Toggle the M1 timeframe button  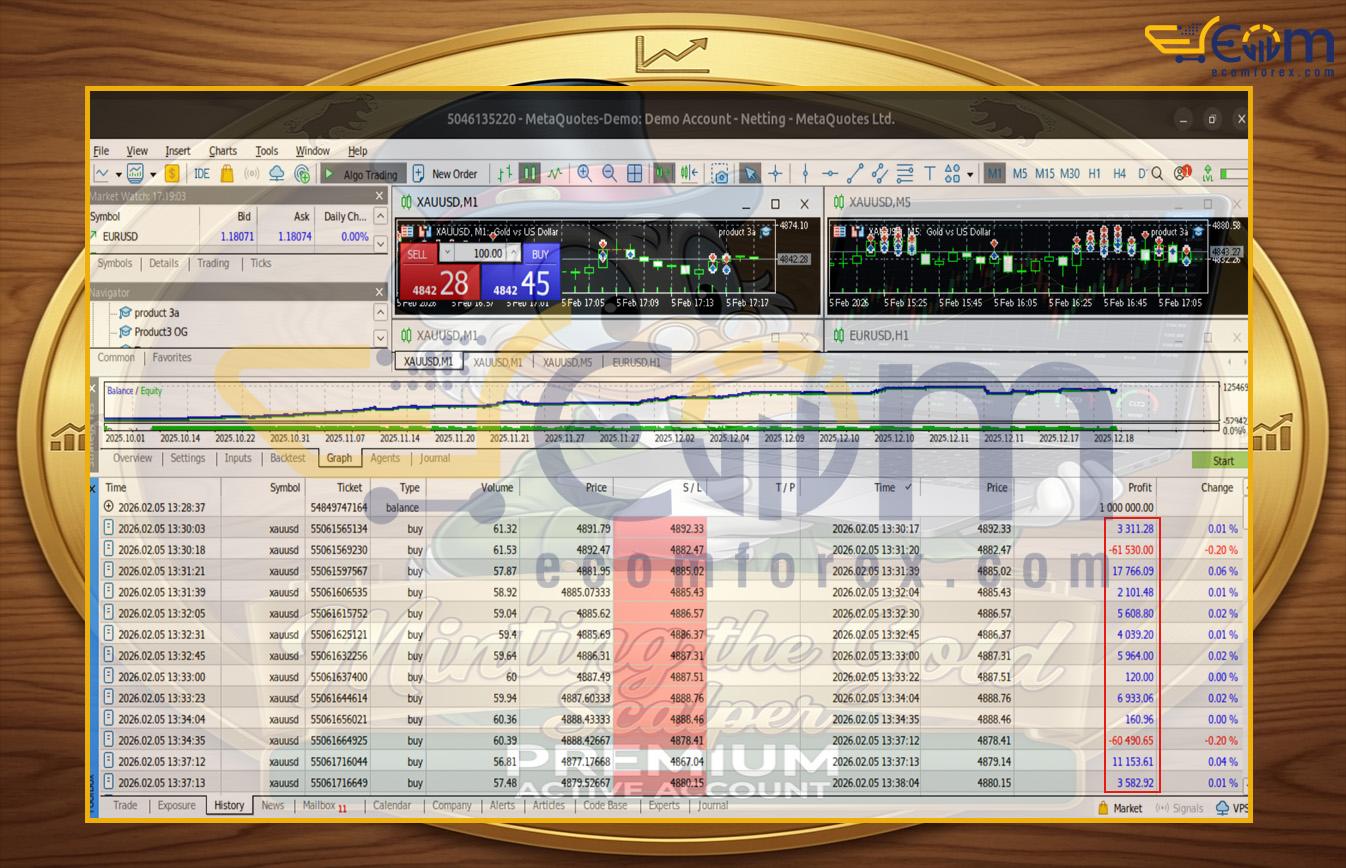click(x=995, y=173)
